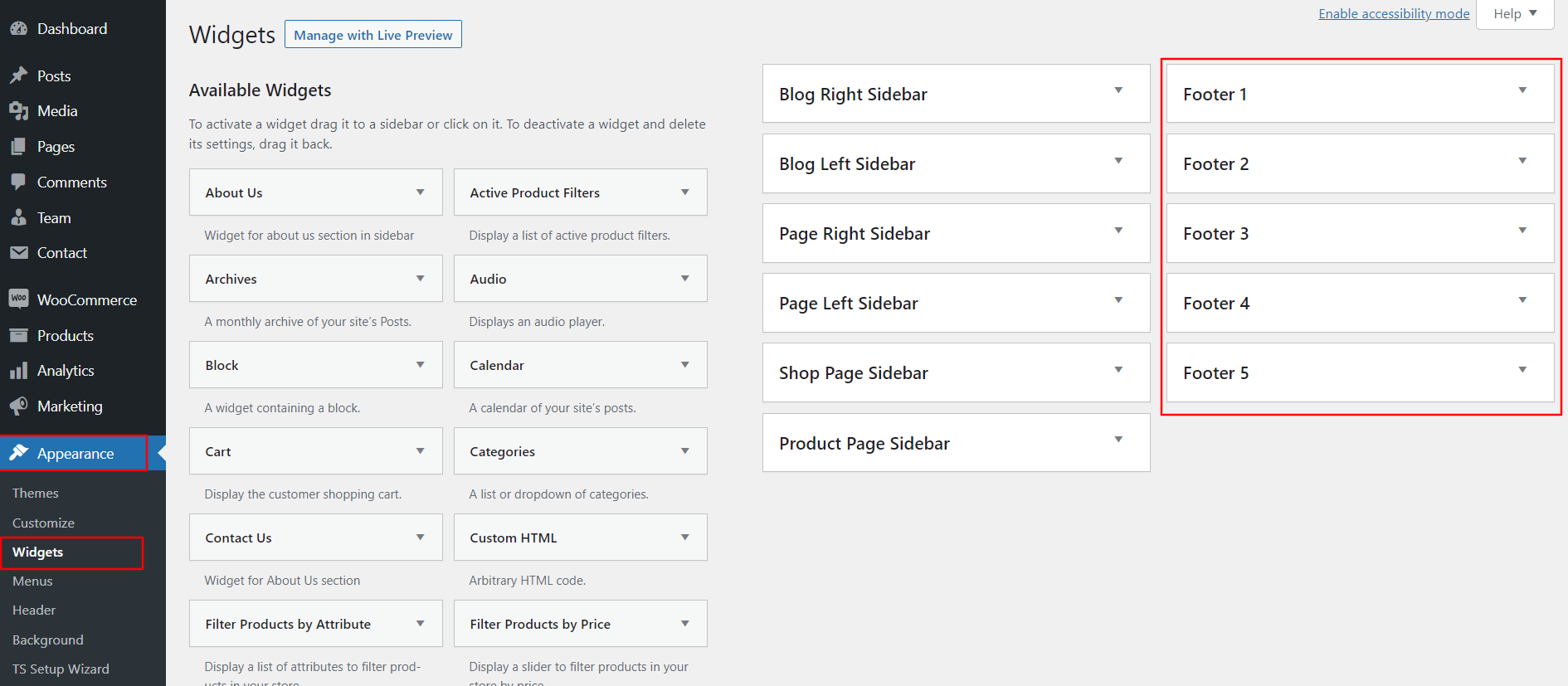Click the Analytics bar chart icon

pos(18,371)
